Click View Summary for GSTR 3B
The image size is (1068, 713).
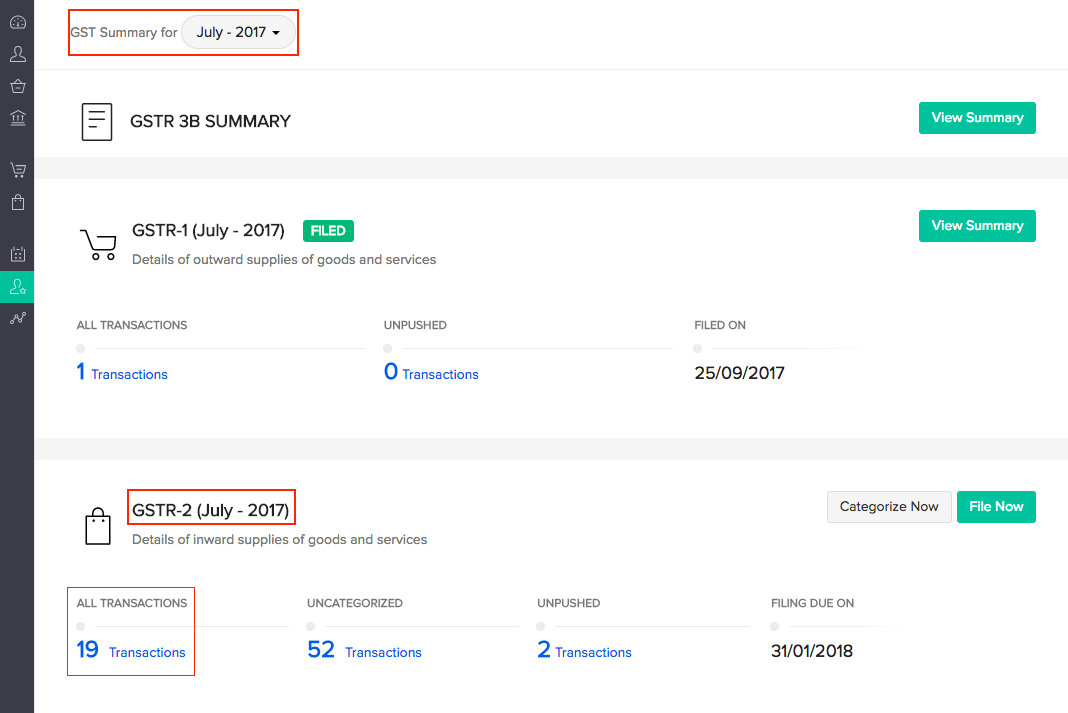pyautogui.click(x=976, y=118)
